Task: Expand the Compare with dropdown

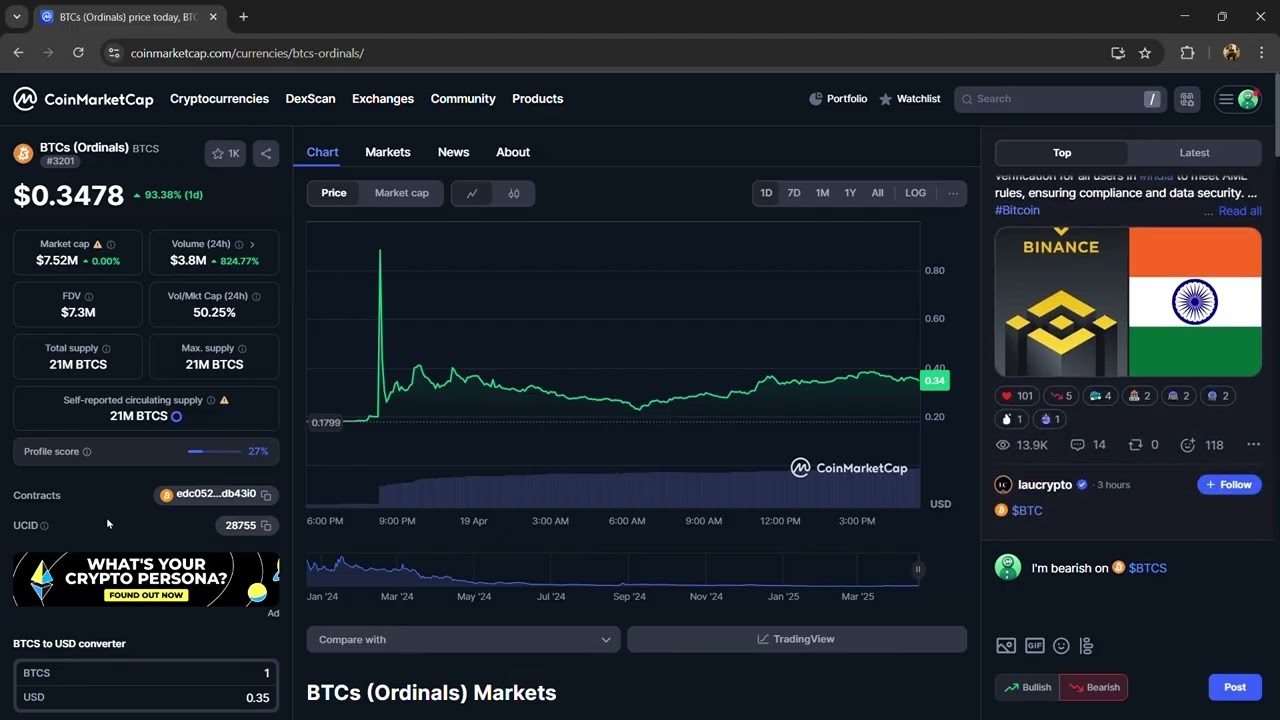Action: pyautogui.click(x=463, y=639)
